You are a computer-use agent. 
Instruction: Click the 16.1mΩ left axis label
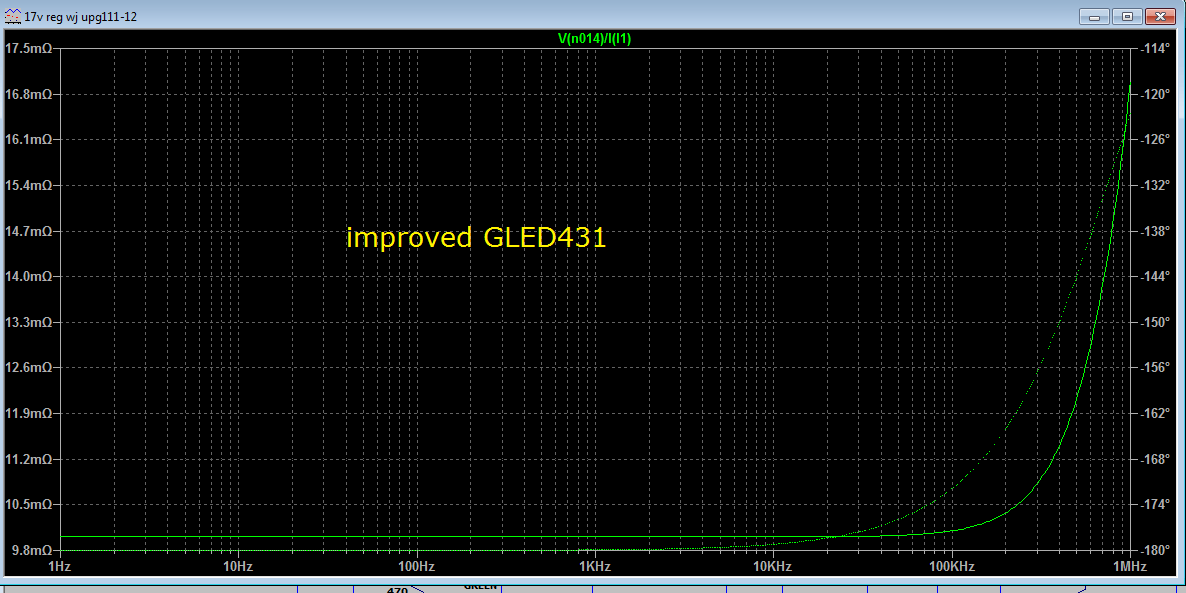[x=28, y=140]
